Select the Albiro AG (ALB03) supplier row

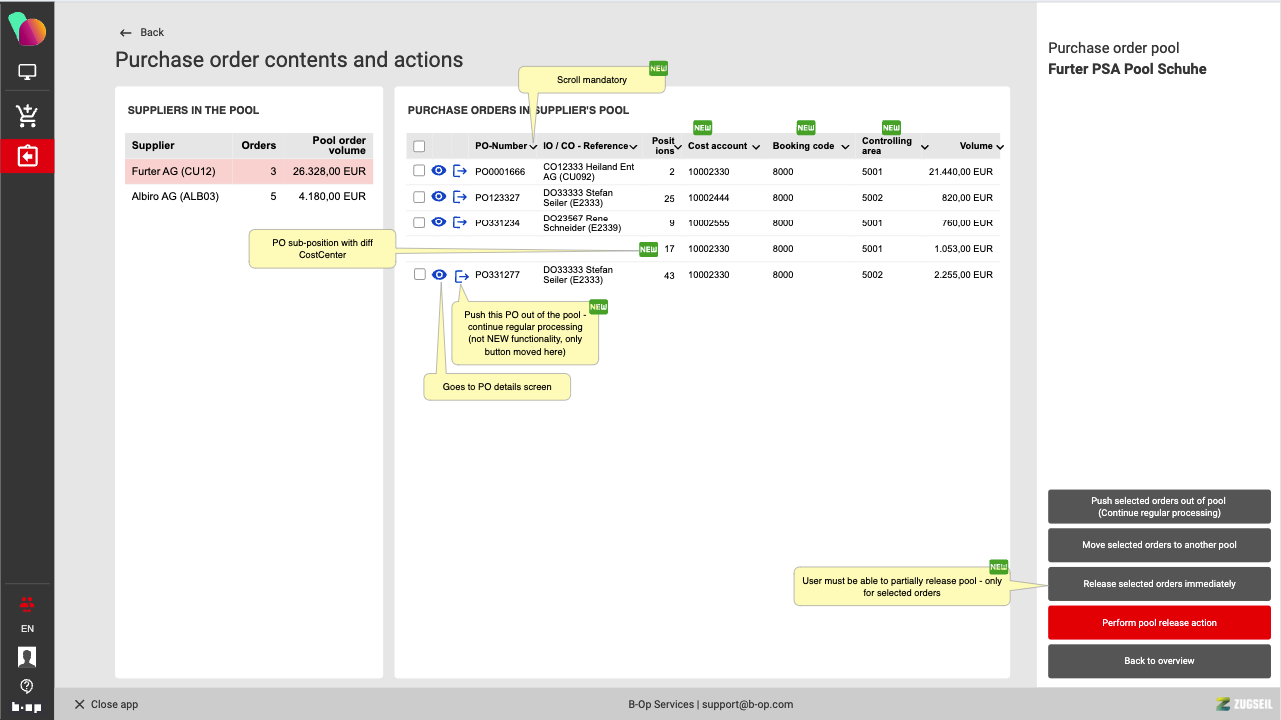pos(248,197)
